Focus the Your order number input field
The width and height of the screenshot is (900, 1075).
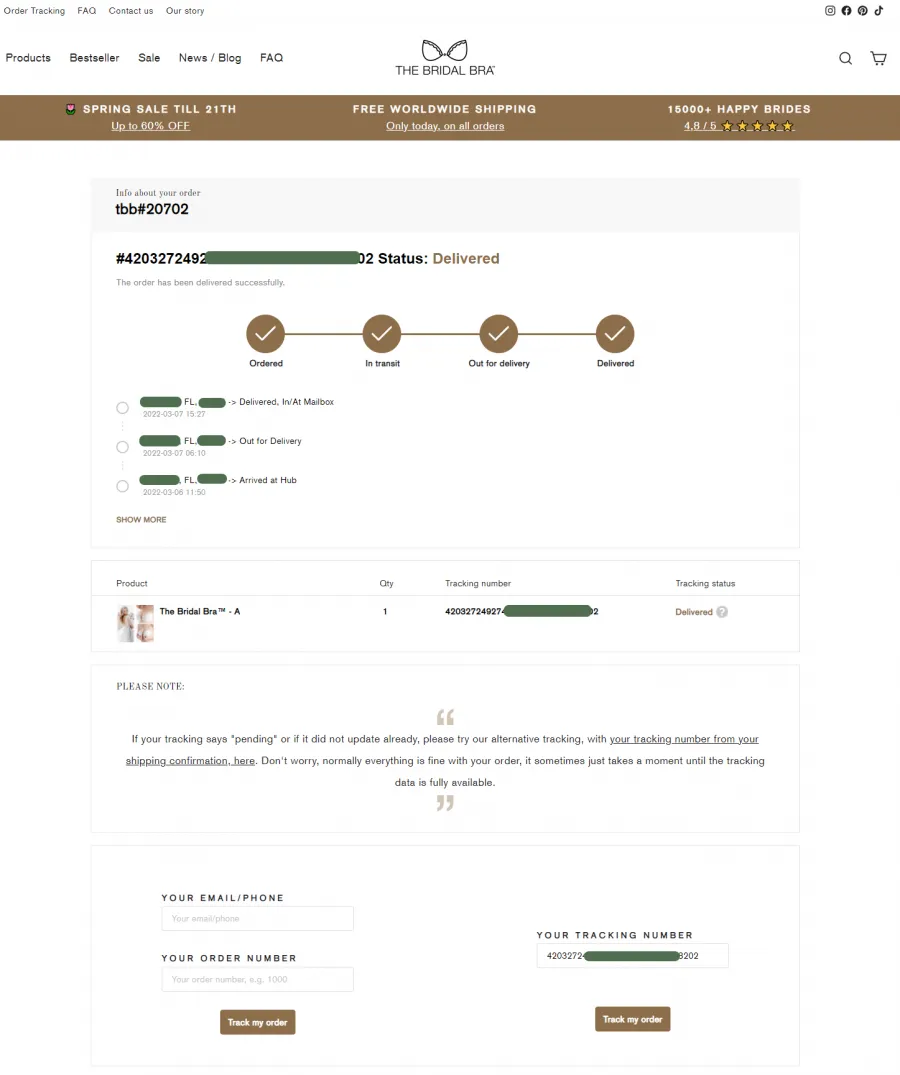click(258, 980)
